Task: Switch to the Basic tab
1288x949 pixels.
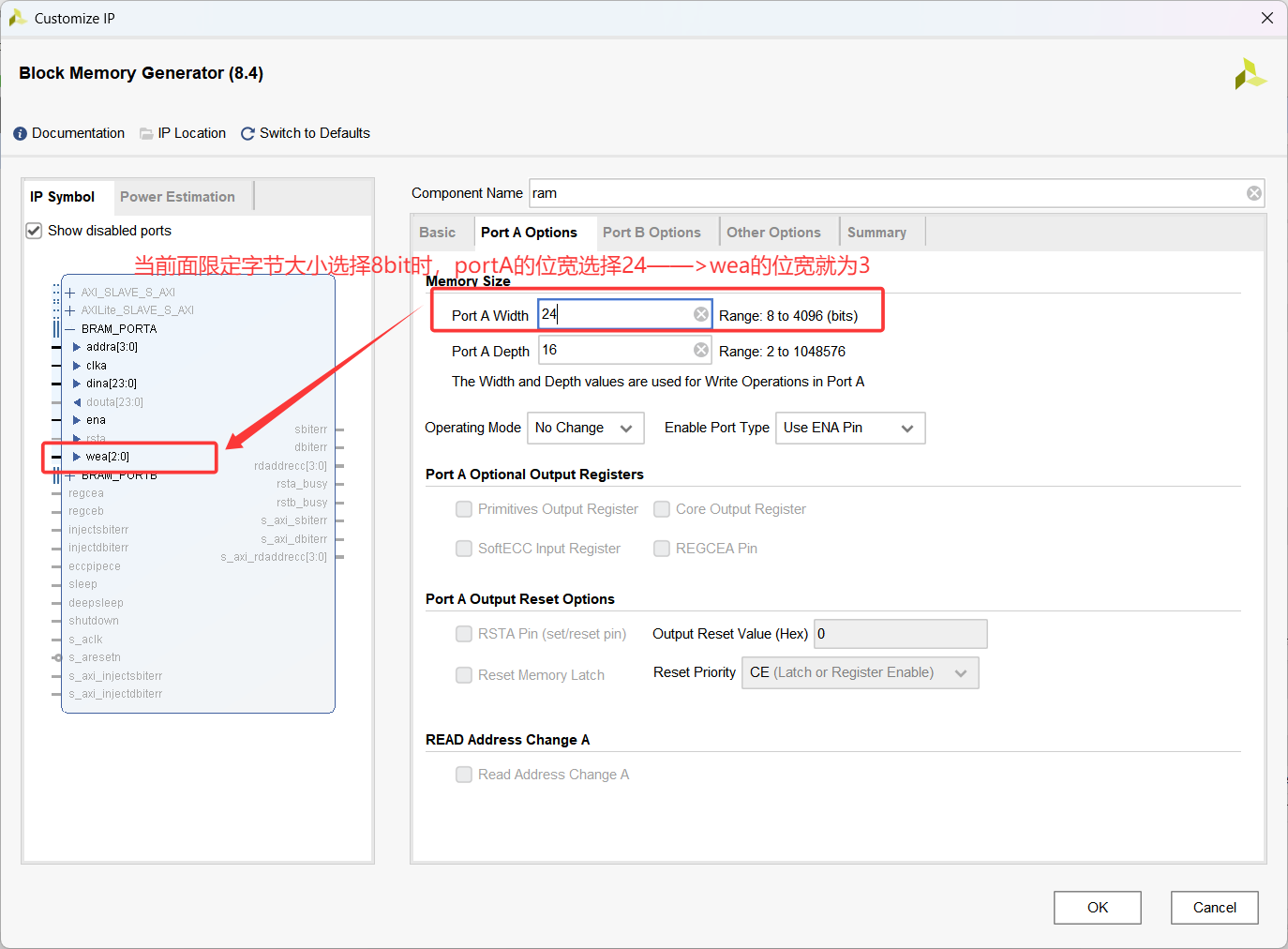Action: click(x=438, y=233)
